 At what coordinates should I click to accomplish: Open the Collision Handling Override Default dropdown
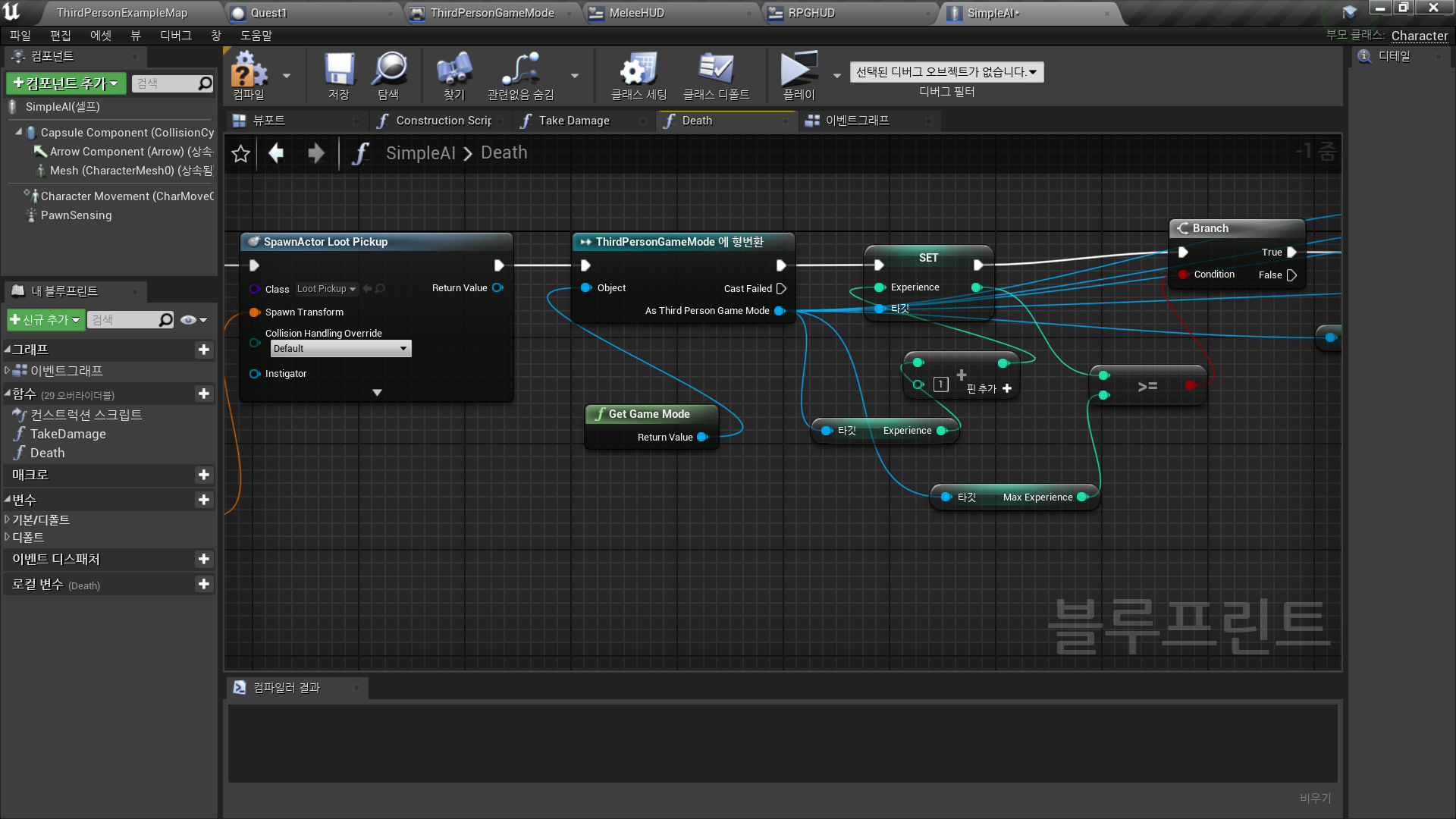340,349
